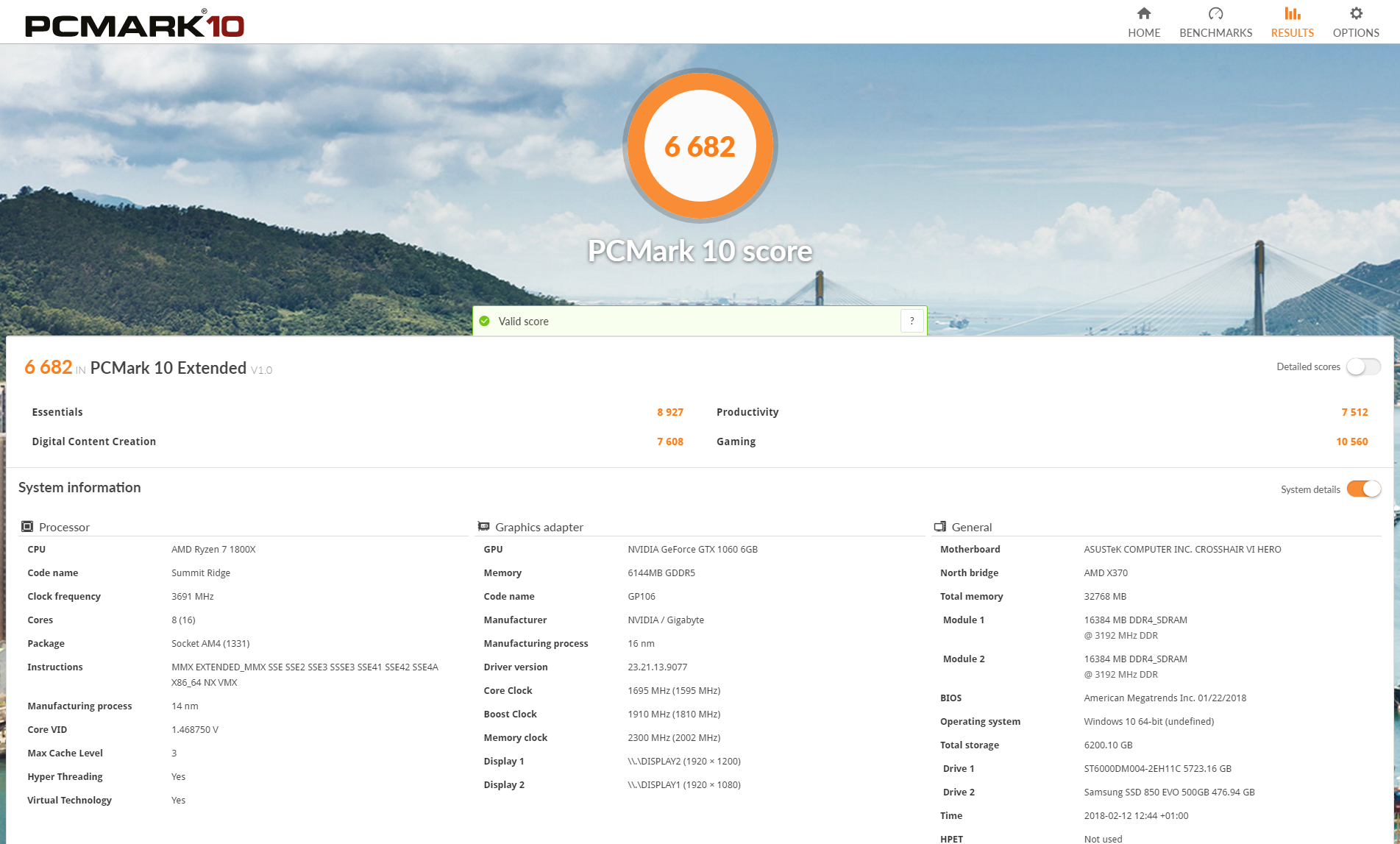Click the Productivity label
The width and height of the screenshot is (1400, 844).
pyautogui.click(x=747, y=412)
